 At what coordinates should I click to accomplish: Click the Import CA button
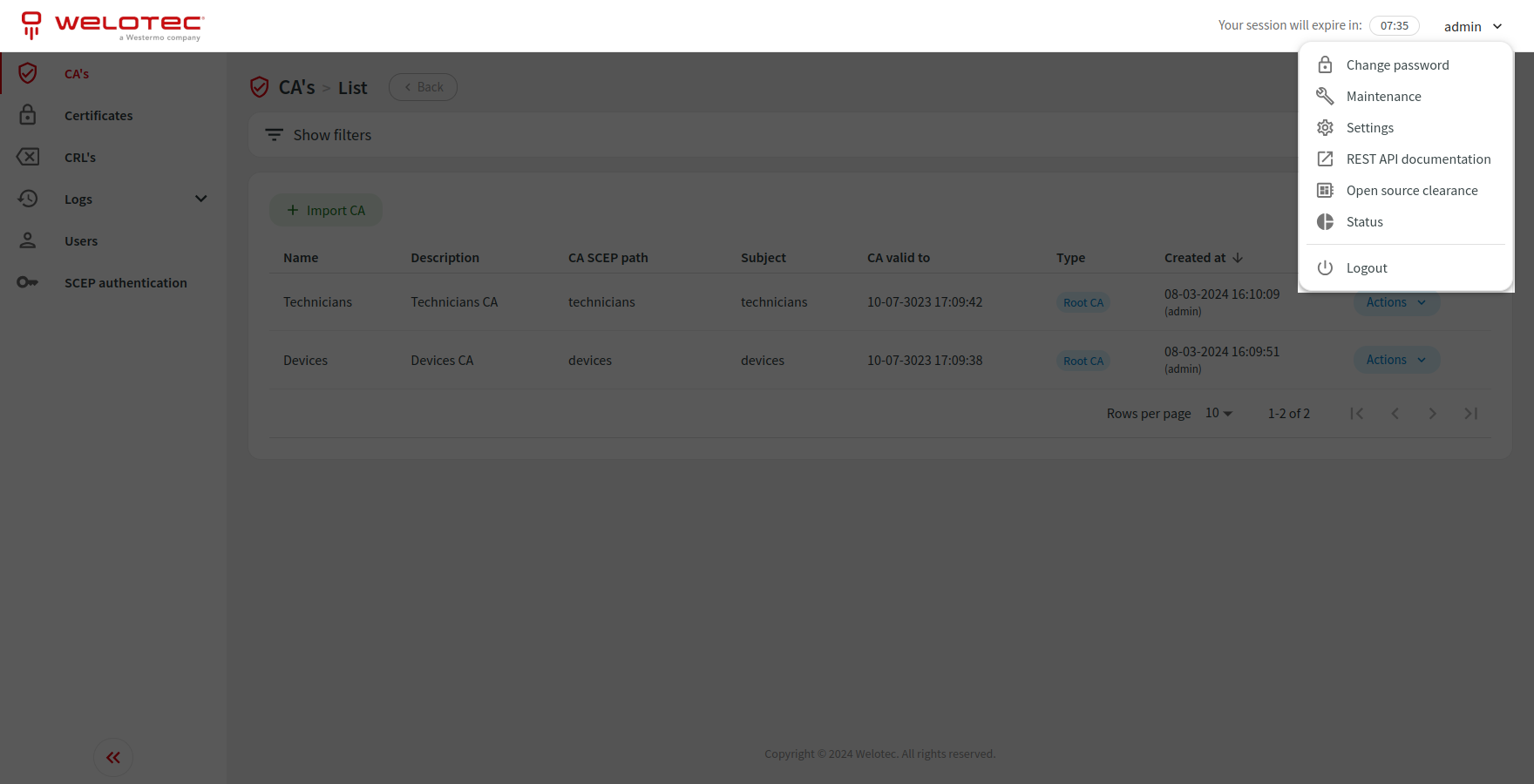(326, 210)
